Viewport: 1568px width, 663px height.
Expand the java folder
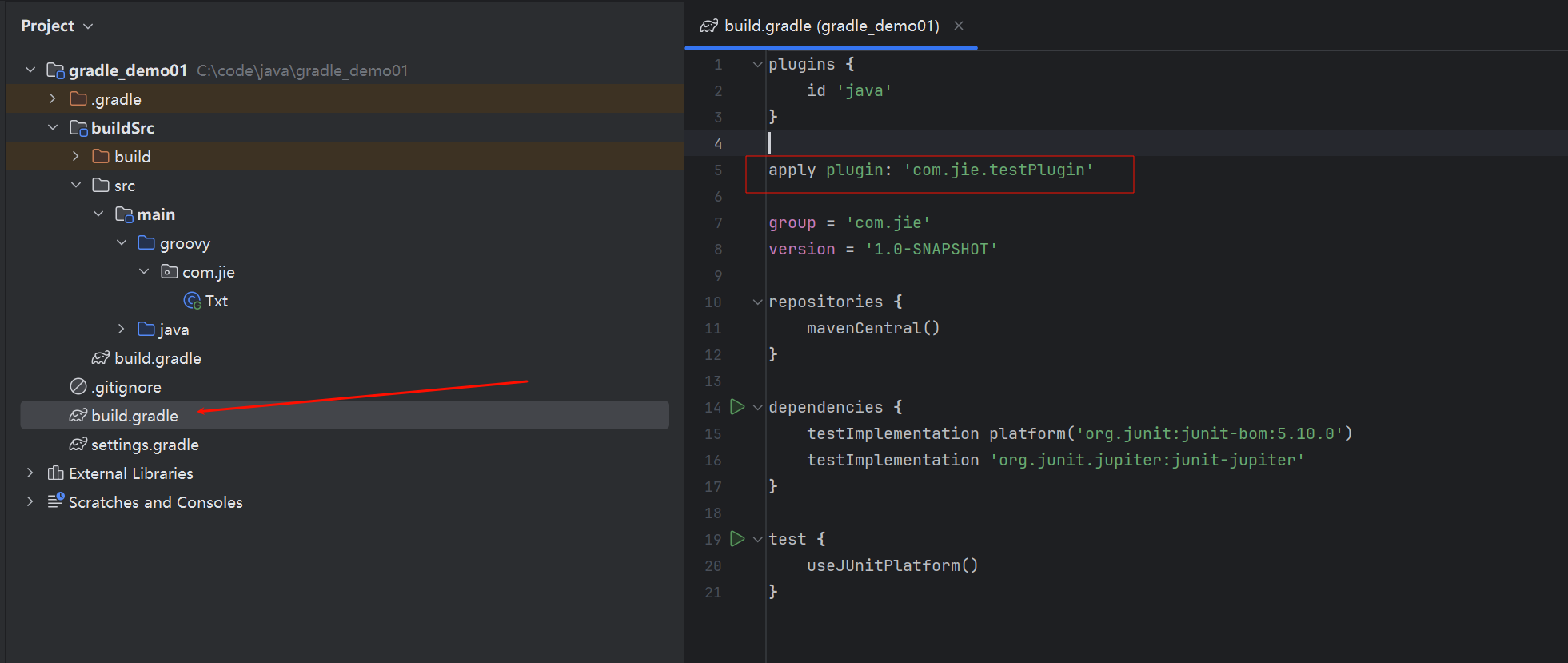coord(122,330)
